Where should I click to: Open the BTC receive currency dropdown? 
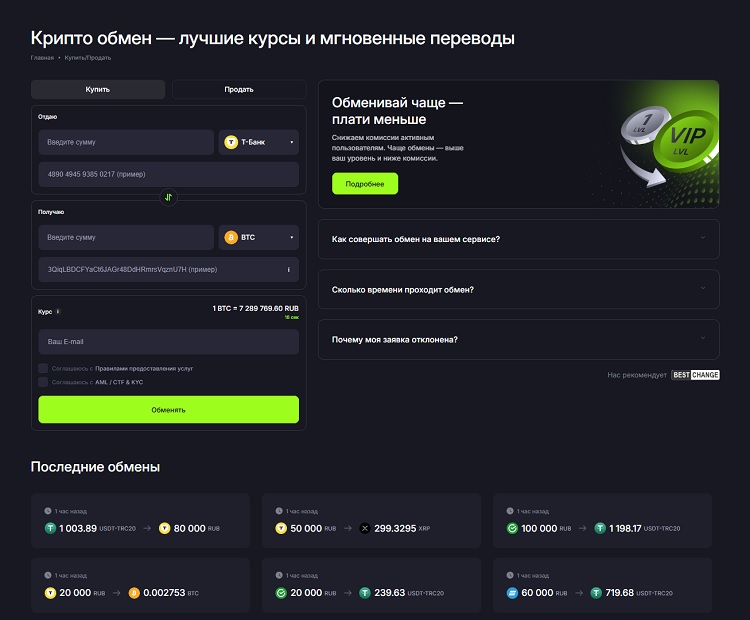(258, 237)
